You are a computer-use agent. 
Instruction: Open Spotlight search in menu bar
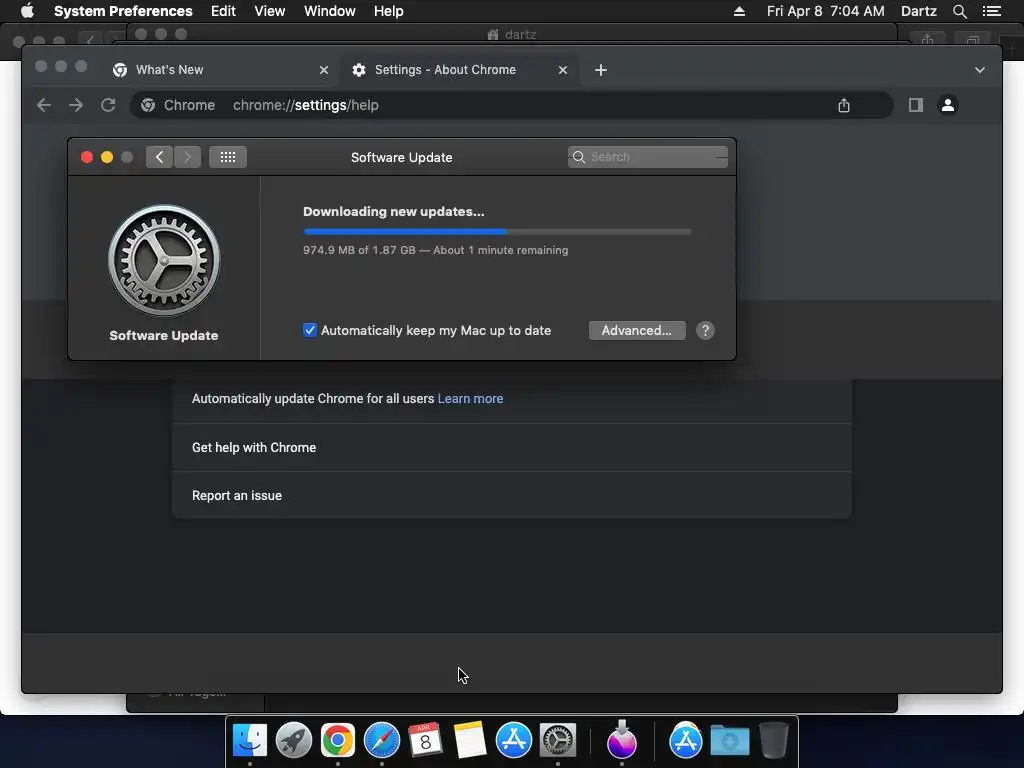click(x=959, y=11)
